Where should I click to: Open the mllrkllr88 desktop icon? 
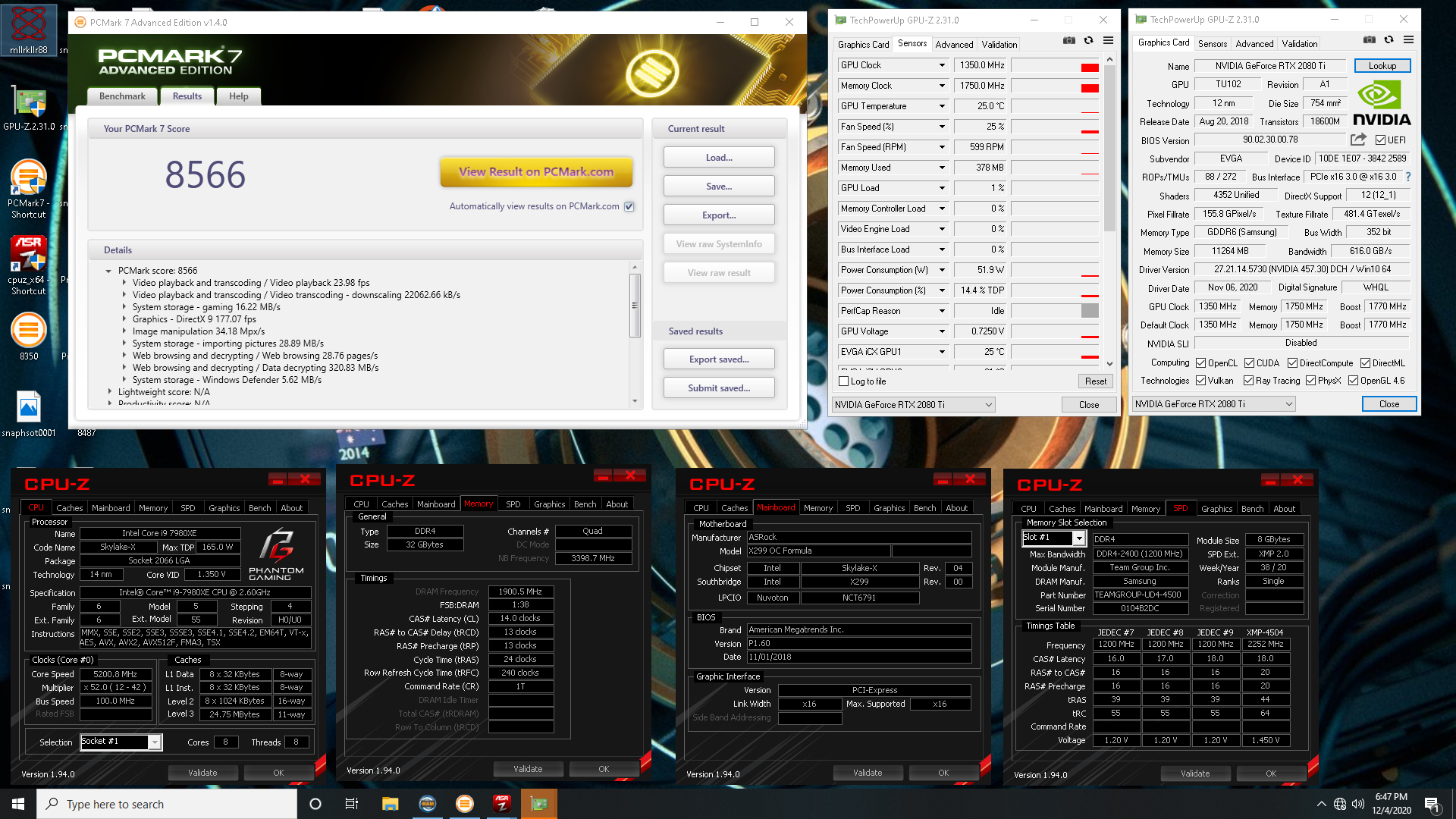[29, 30]
